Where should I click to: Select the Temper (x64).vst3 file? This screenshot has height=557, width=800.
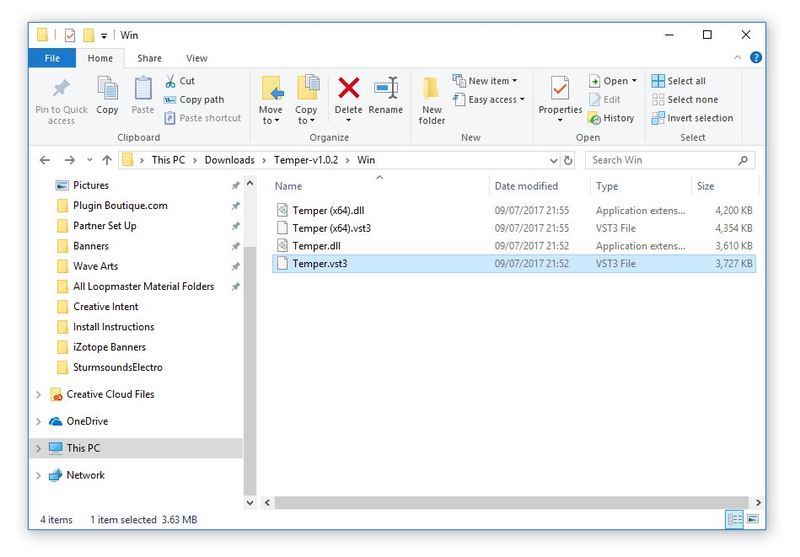tap(332, 228)
